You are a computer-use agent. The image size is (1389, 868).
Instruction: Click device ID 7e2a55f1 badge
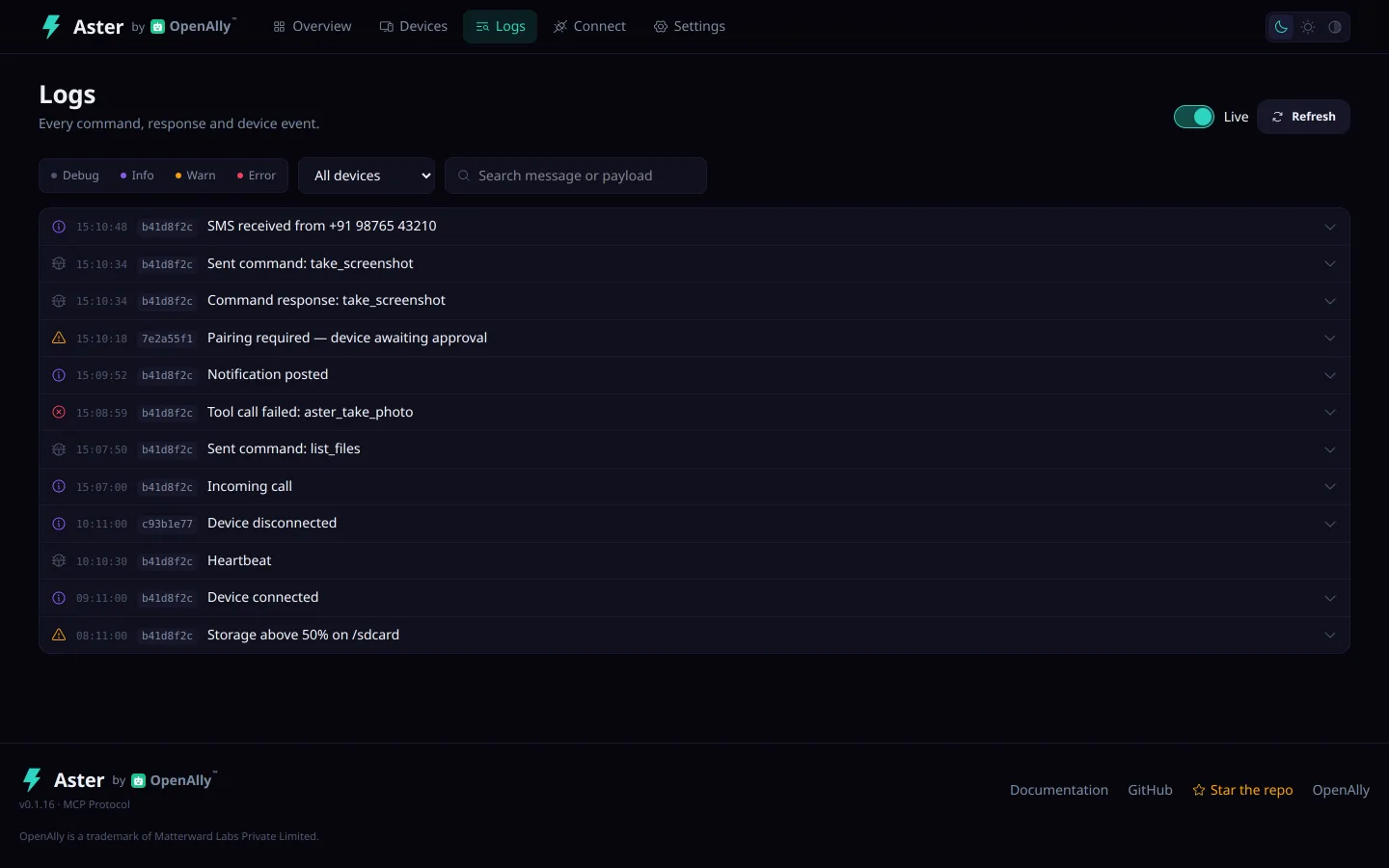[x=167, y=339]
